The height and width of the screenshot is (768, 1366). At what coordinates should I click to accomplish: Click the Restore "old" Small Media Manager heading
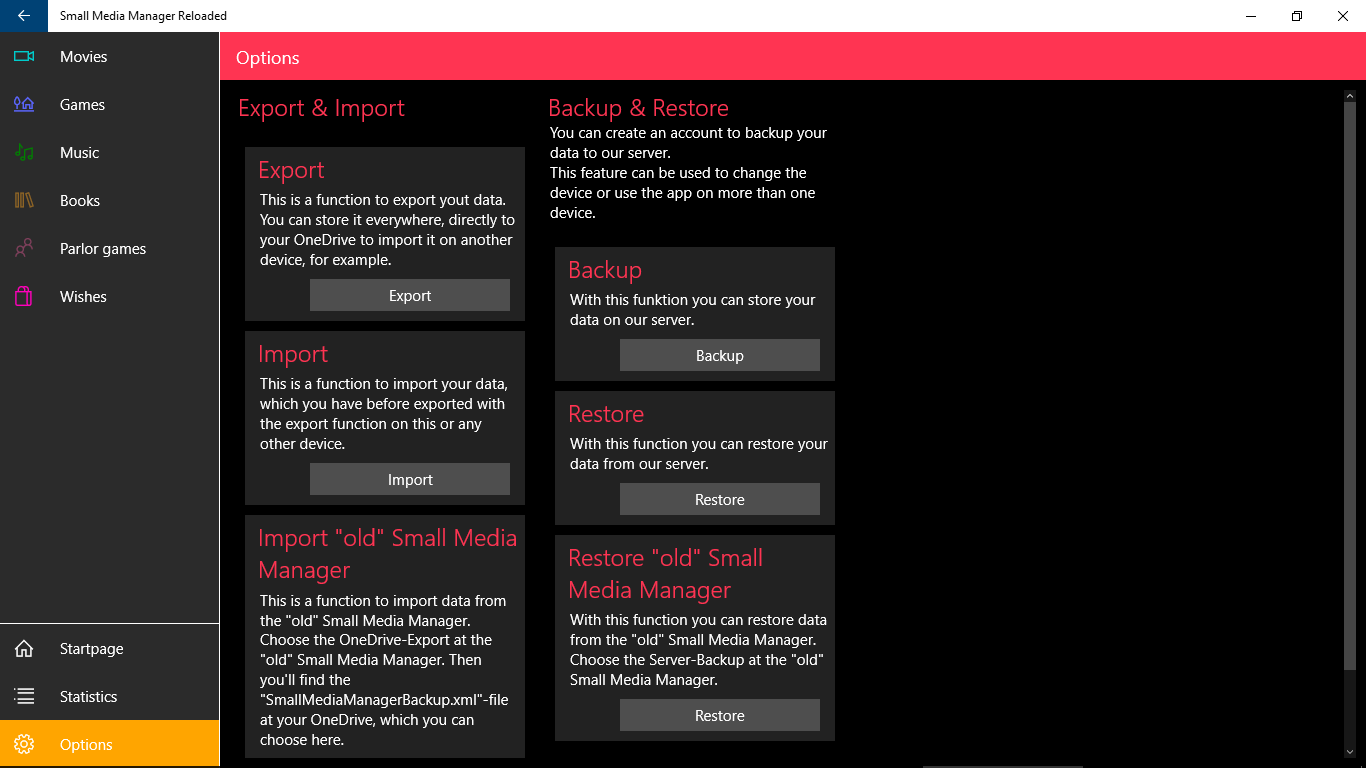point(666,574)
